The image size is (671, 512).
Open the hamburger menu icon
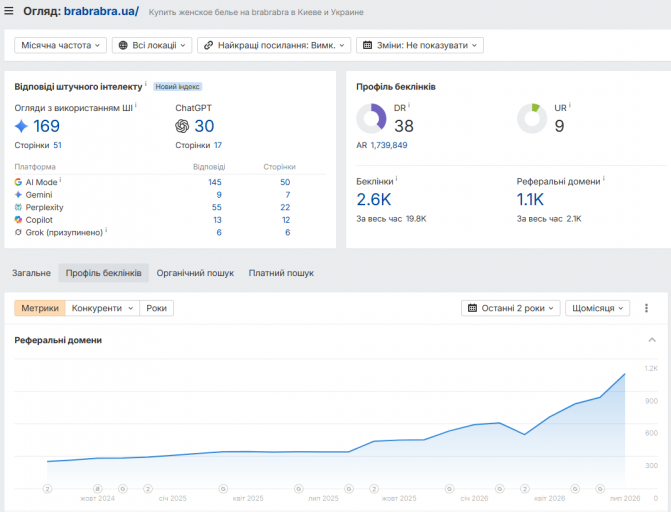(x=9, y=11)
